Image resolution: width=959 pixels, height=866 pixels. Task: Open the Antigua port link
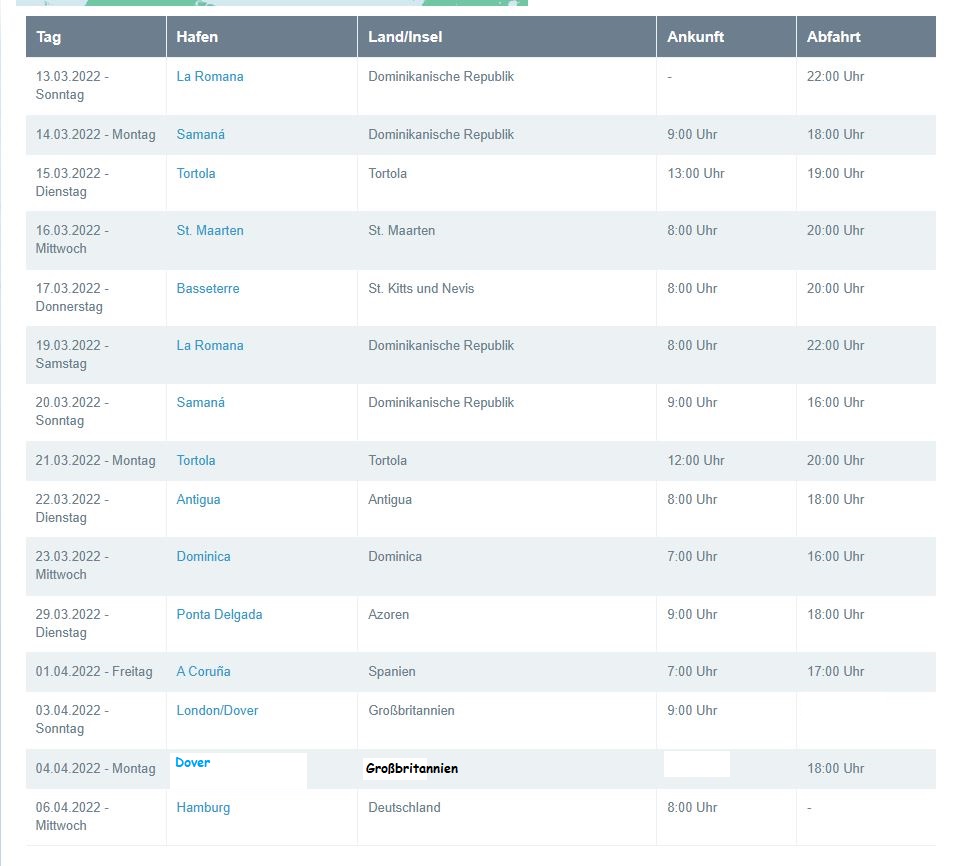click(199, 500)
